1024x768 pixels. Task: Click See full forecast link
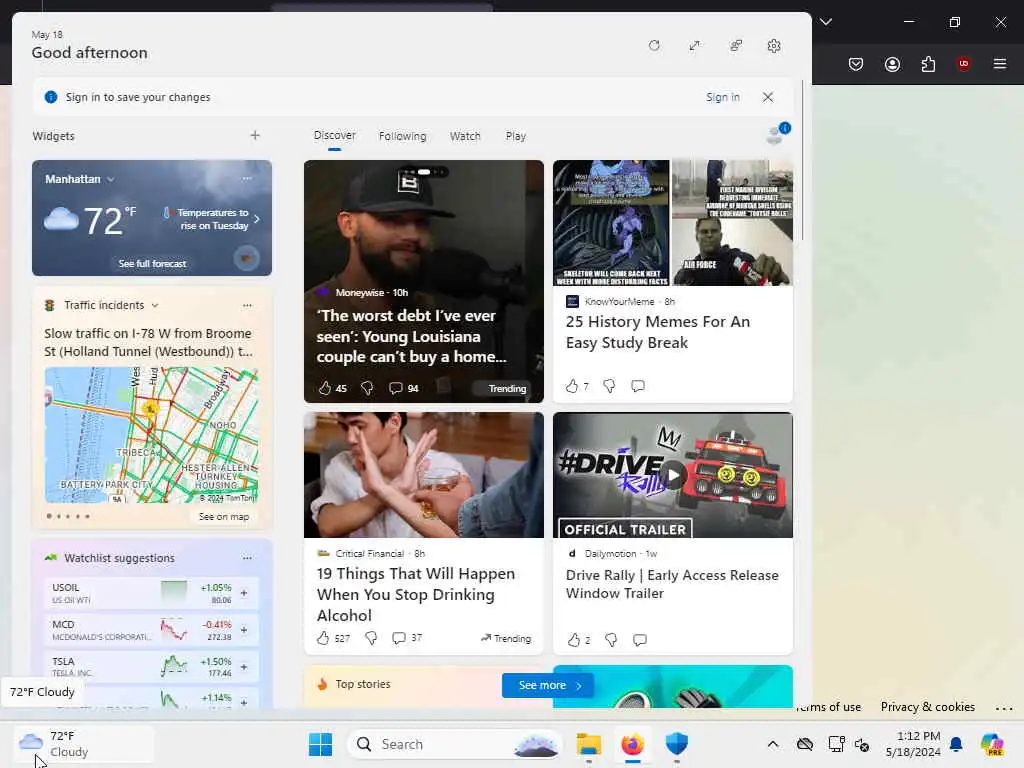click(152, 263)
